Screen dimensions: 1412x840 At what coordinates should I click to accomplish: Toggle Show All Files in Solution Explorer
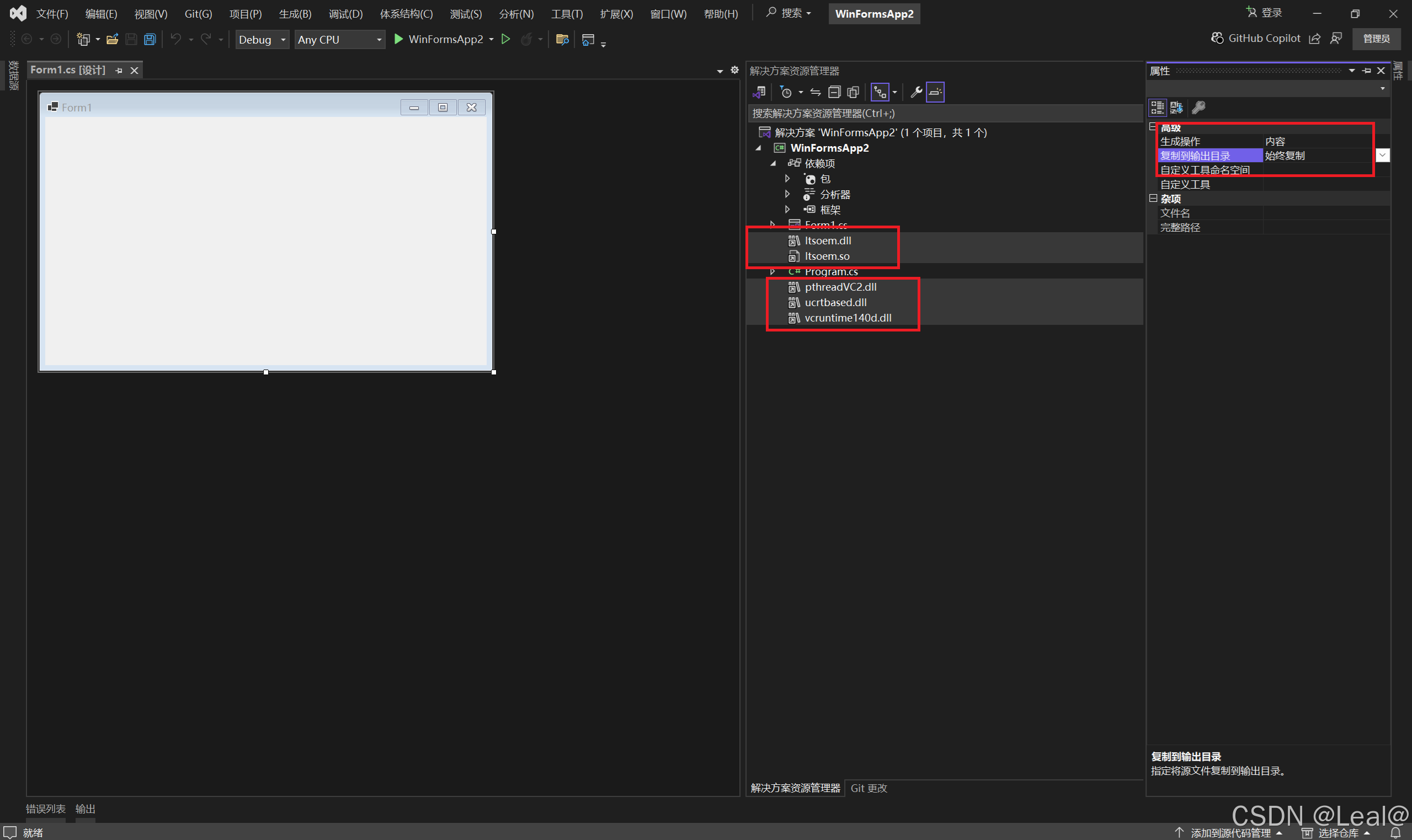(x=852, y=92)
